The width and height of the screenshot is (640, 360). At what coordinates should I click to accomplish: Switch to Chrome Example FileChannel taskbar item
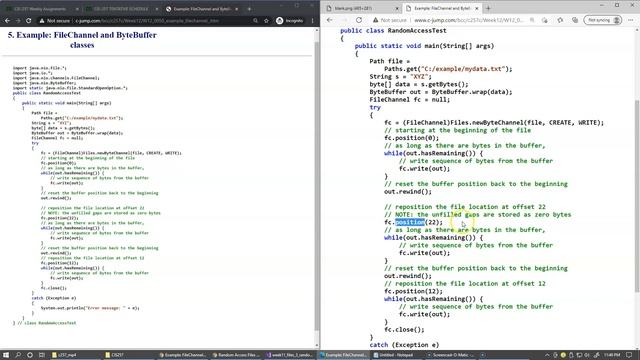coord(183,355)
